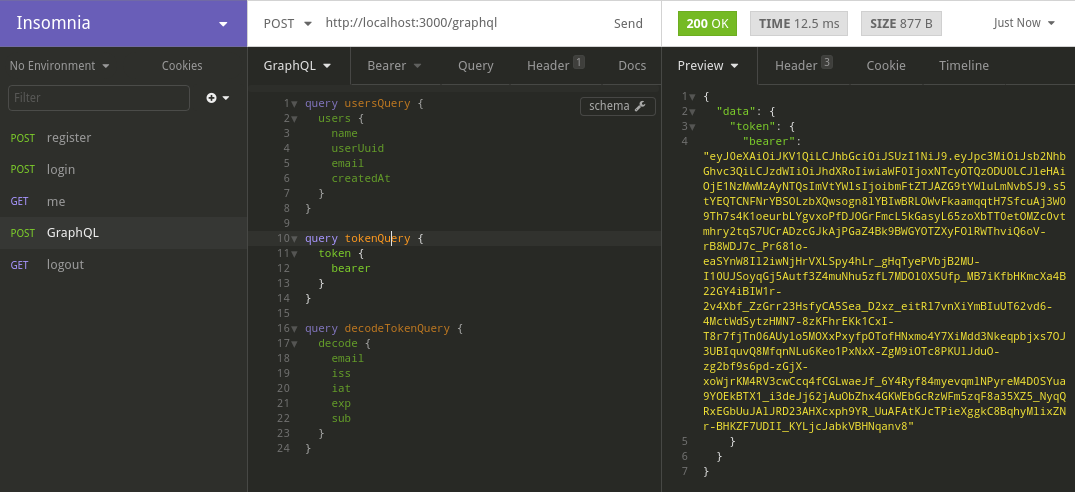1075x492 pixels.
Task: Select the GraphQL POST request
Action: (123, 233)
